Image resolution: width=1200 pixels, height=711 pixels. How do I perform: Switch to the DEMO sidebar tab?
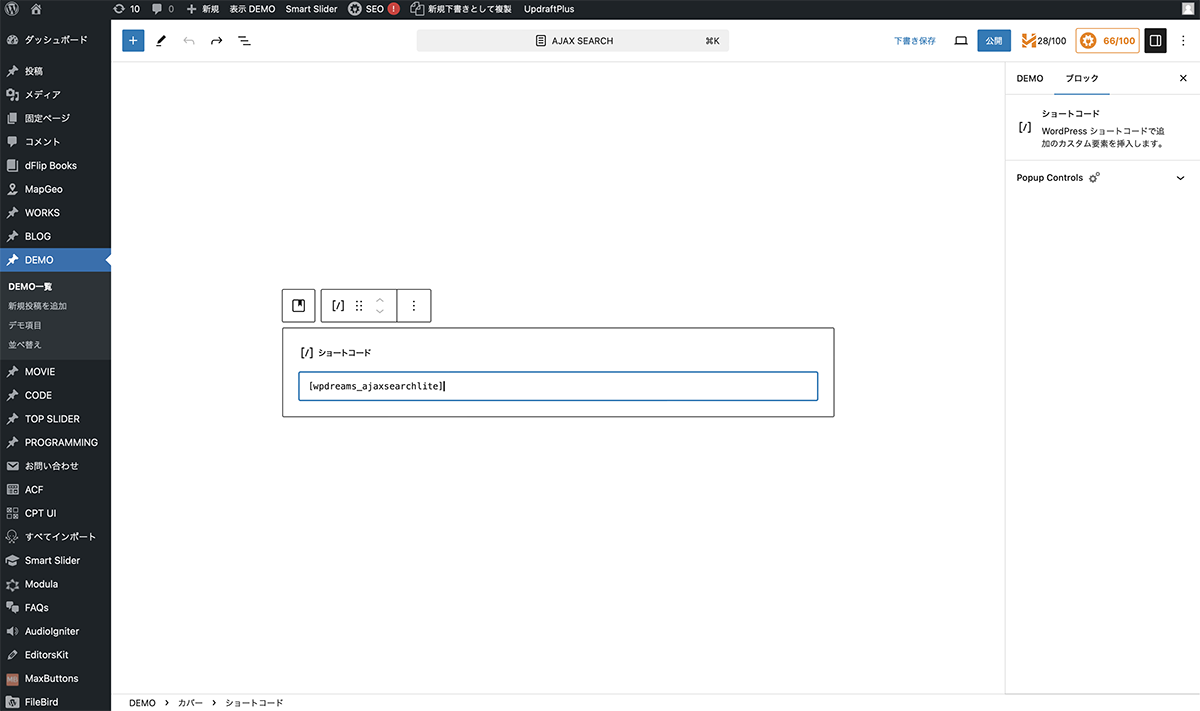pos(1030,78)
